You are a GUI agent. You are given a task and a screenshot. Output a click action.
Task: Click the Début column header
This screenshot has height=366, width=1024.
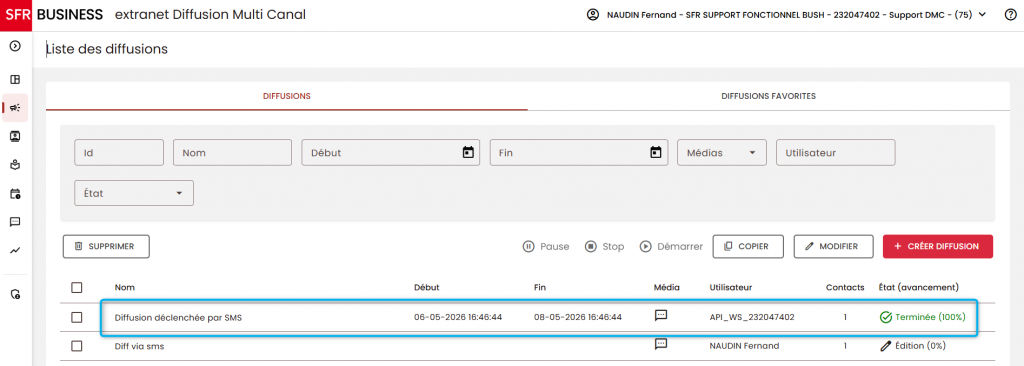point(426,287)
